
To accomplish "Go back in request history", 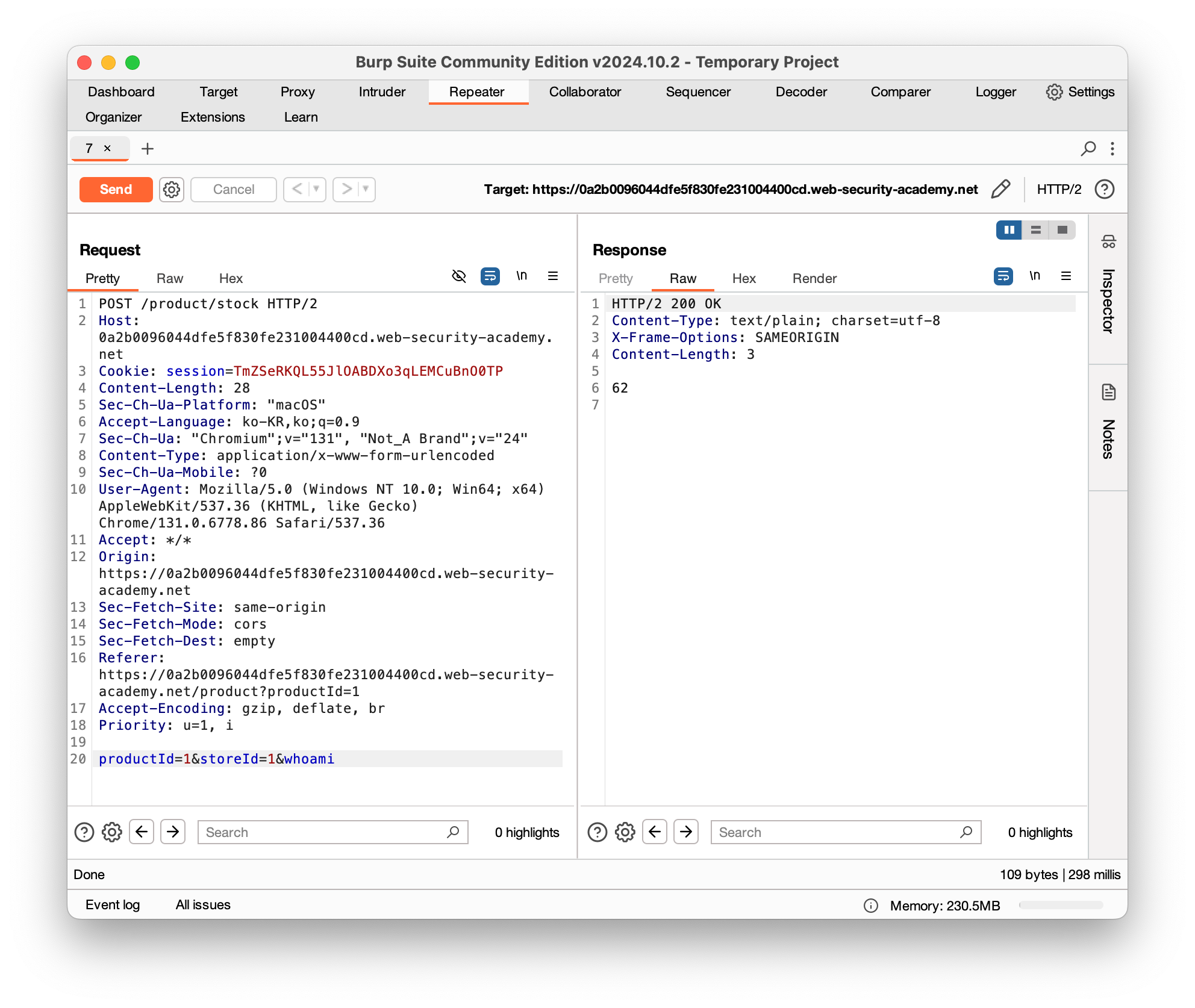I will [x=297, y=190].
